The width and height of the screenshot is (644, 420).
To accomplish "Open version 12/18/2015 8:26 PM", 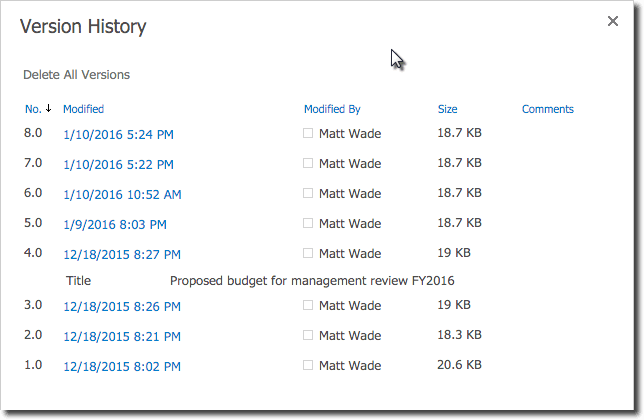I will click(122, 306).
